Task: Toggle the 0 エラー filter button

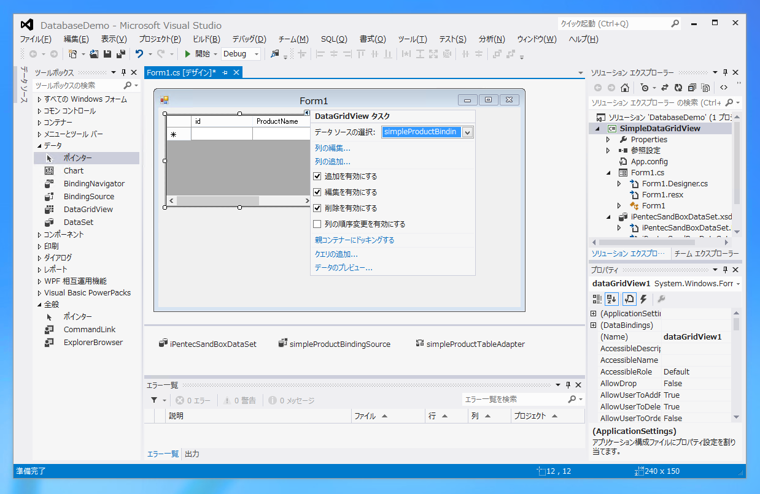Action: 193,400
